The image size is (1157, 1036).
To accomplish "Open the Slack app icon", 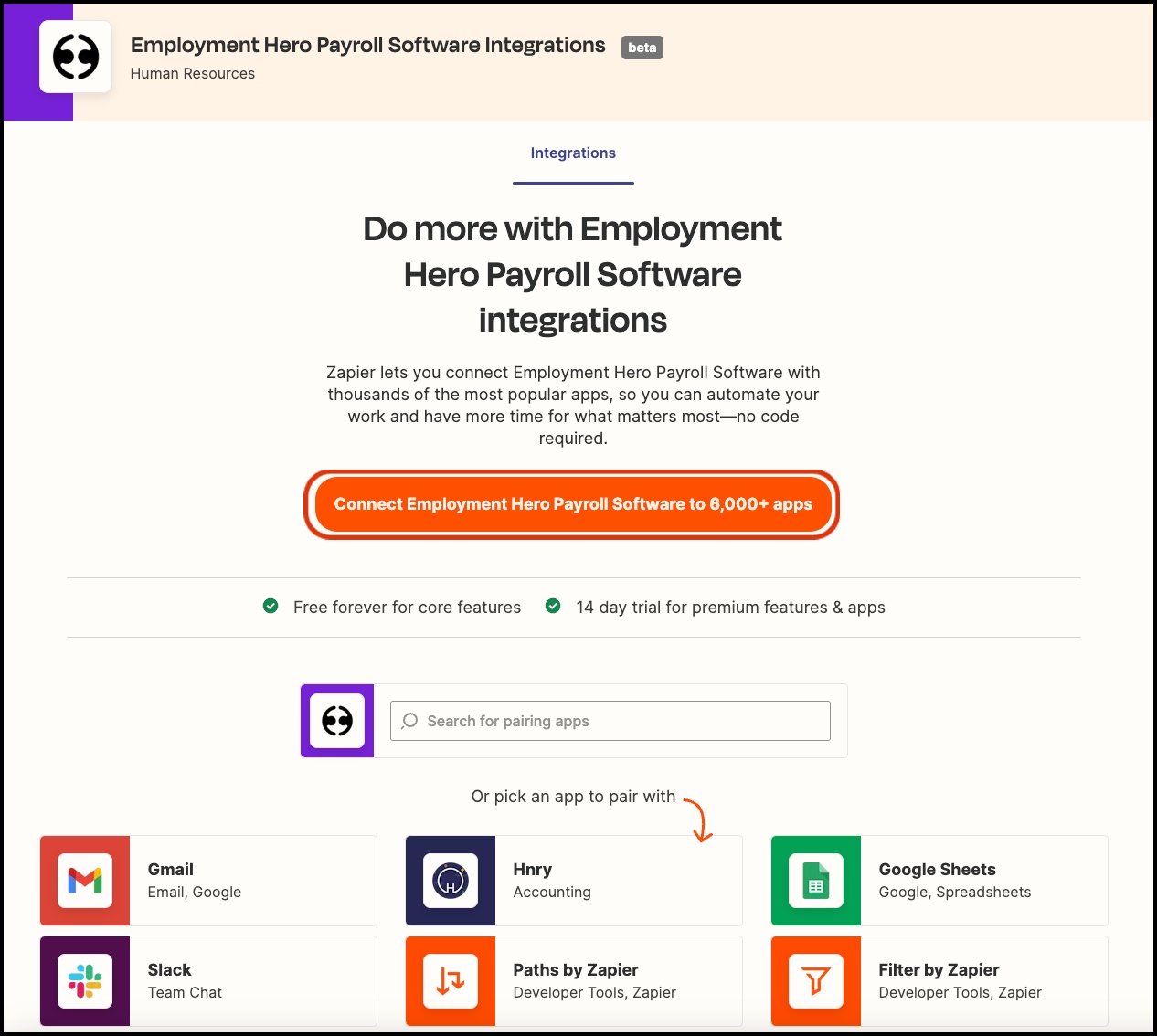I will point(85,981).
